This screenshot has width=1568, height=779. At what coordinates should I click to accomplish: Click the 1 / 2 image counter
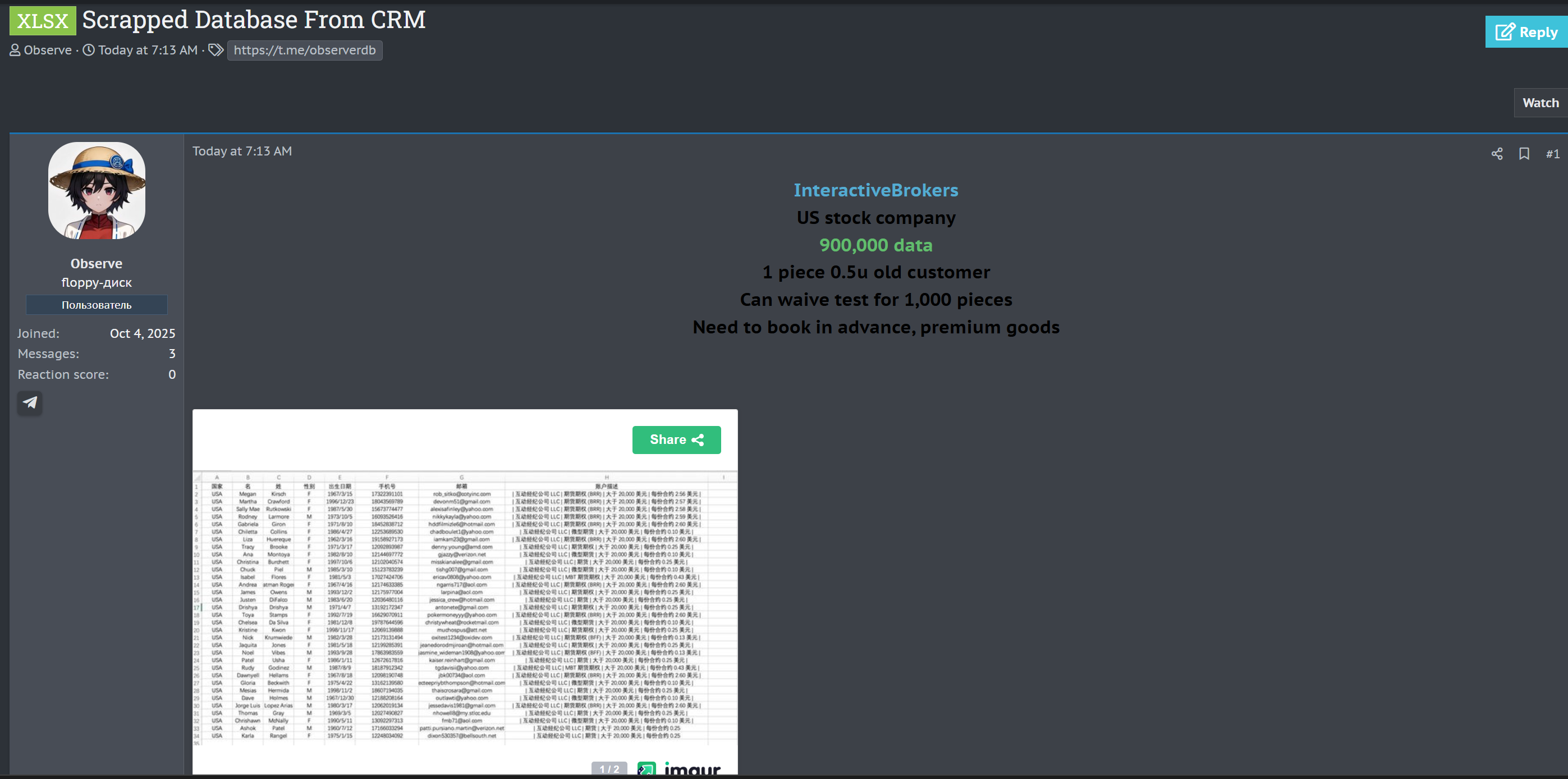coord(609,769)
